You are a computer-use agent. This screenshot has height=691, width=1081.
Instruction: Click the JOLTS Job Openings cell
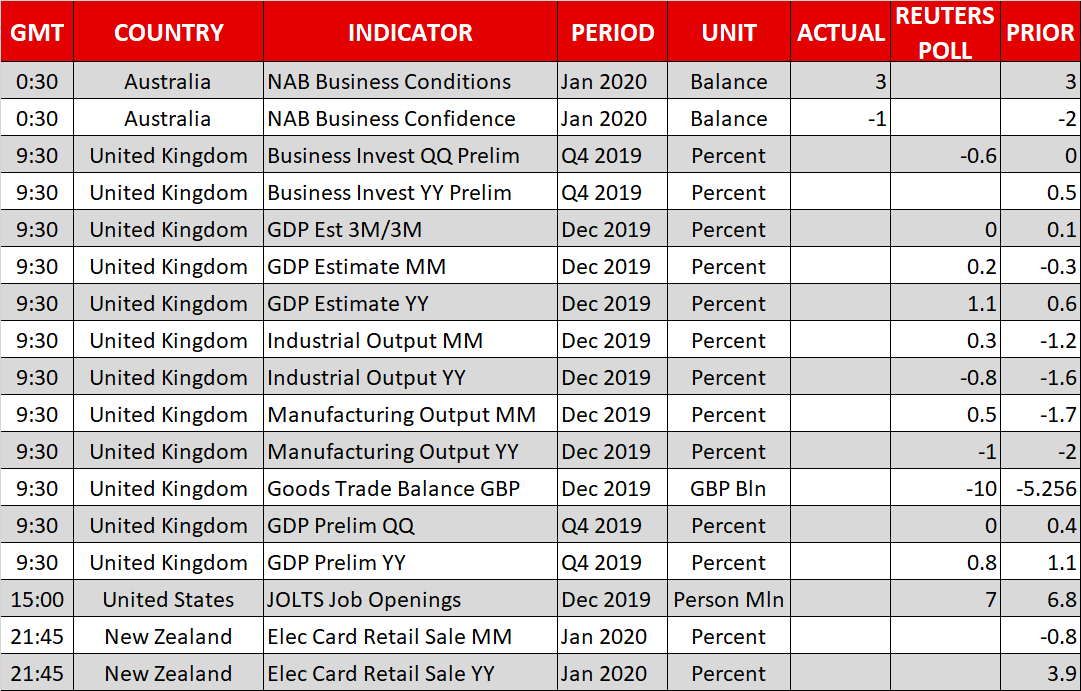(x=364, y=600)
